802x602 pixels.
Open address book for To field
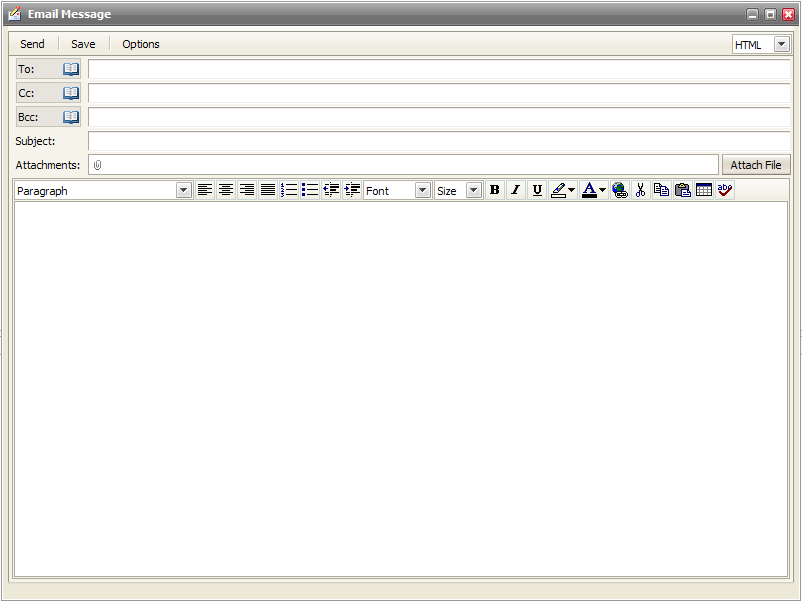pos(71,69)
